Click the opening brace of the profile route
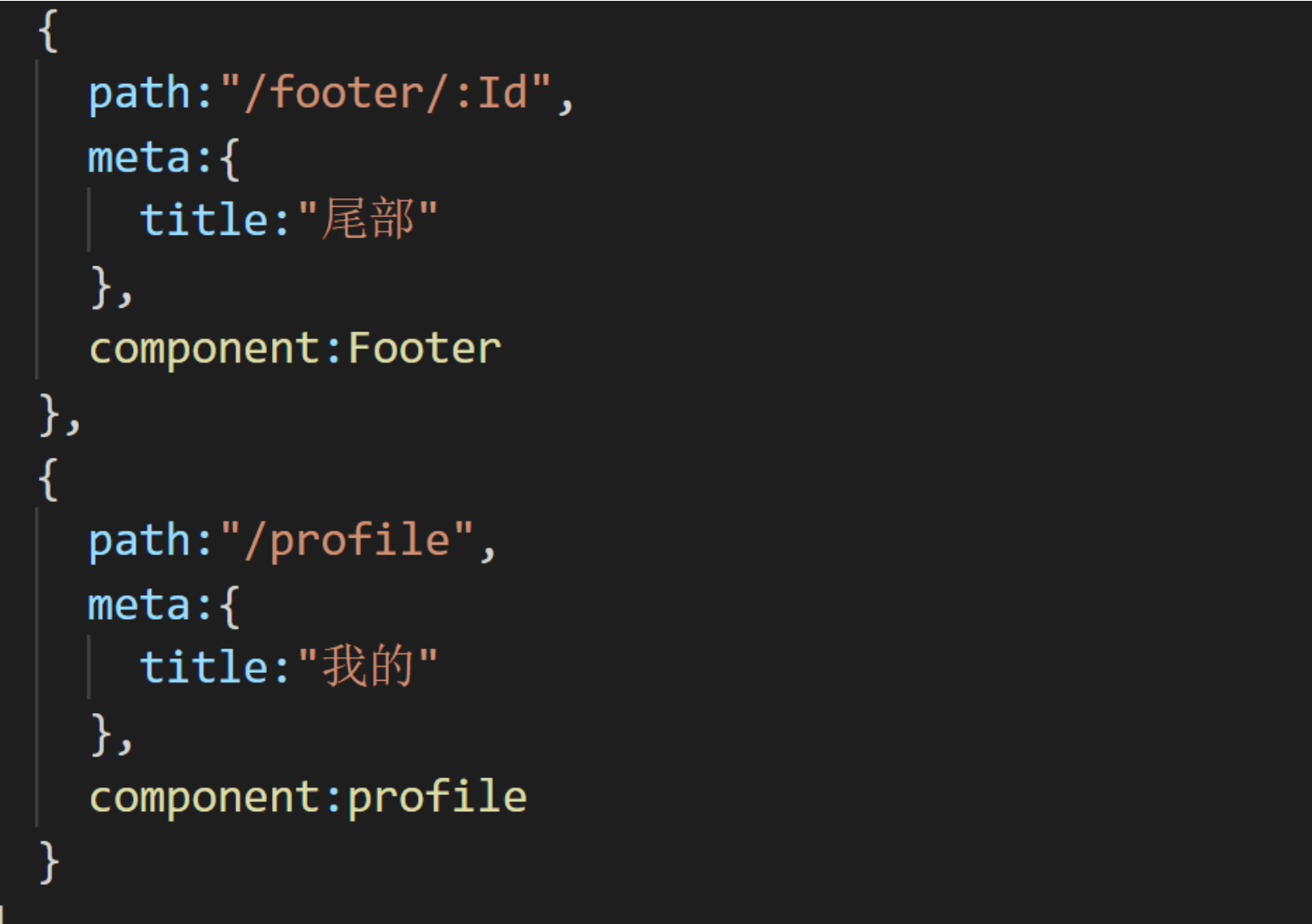 click(x=48, y=479)
